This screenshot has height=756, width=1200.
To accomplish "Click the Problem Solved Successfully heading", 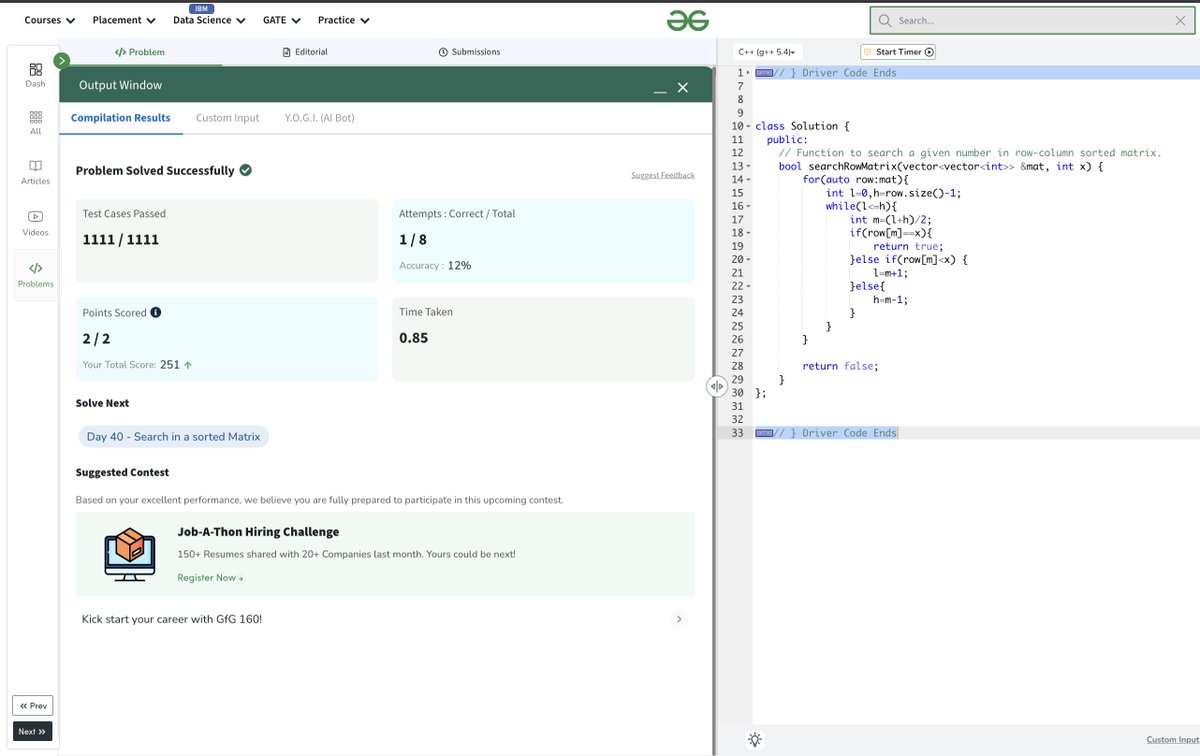I will (x=155, y=171).
